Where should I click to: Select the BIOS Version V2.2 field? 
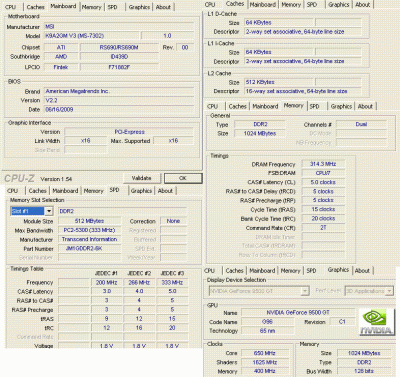tap(119, 100)
